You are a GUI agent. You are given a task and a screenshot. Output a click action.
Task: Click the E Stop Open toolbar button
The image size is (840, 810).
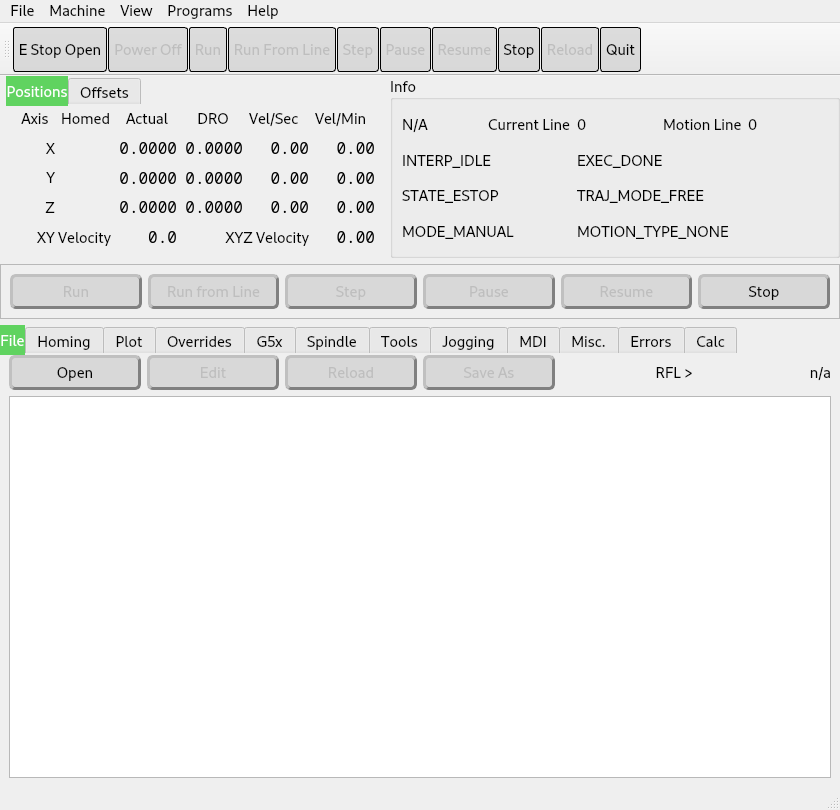(x=59, y=49)
